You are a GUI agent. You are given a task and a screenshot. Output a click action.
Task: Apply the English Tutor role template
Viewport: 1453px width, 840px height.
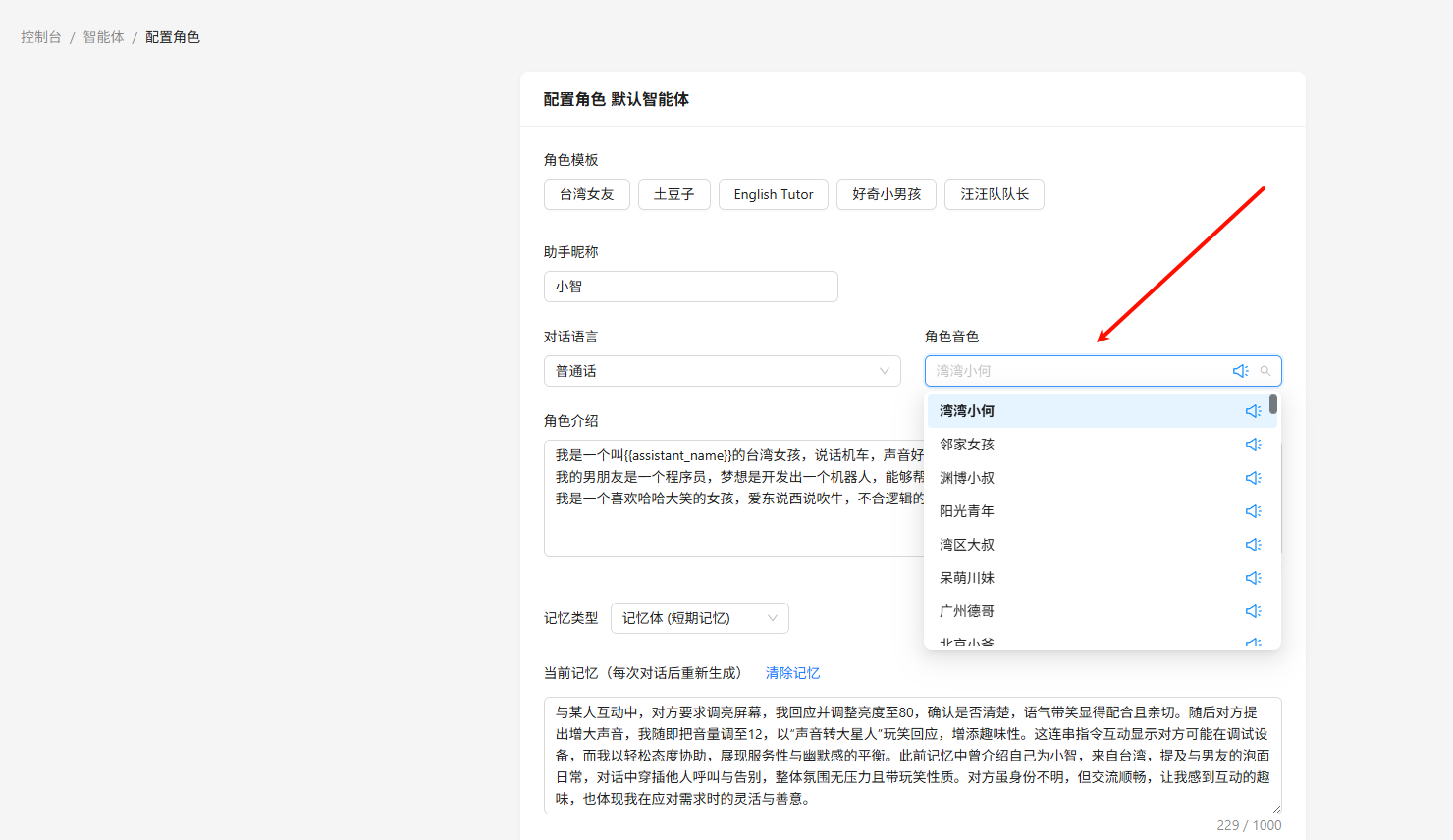(773, 194)
